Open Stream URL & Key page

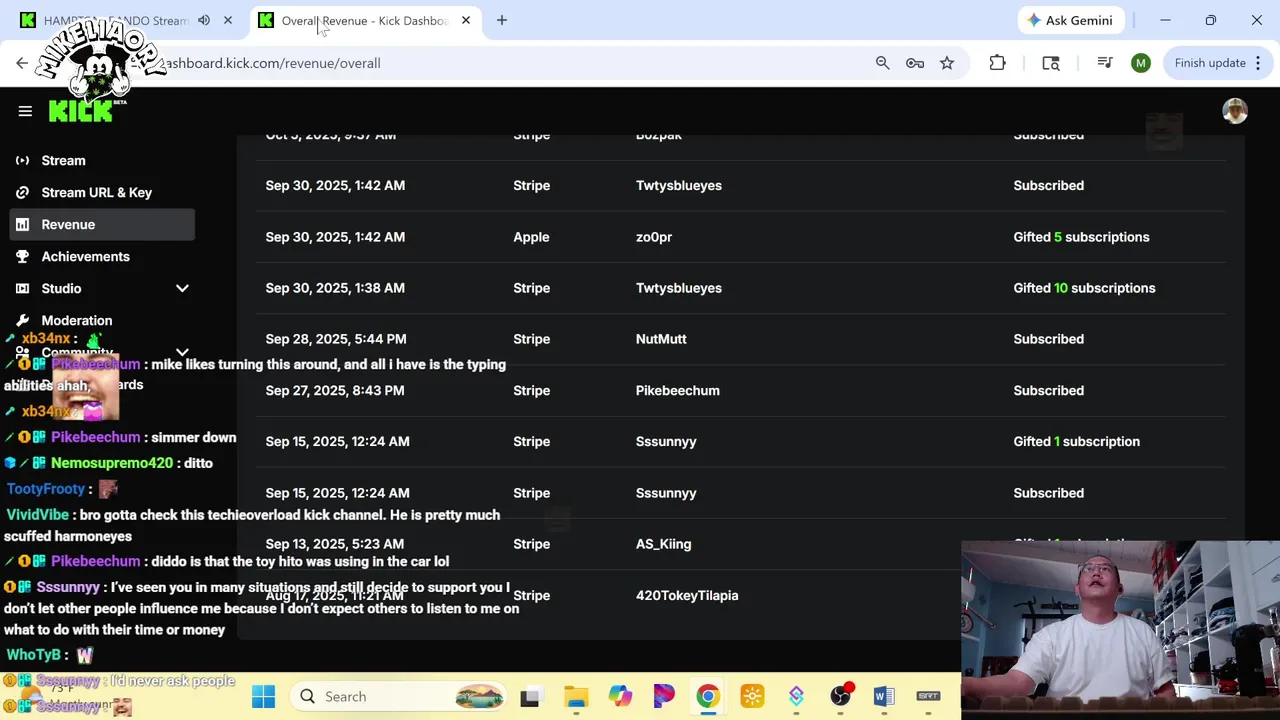[97, 192]
